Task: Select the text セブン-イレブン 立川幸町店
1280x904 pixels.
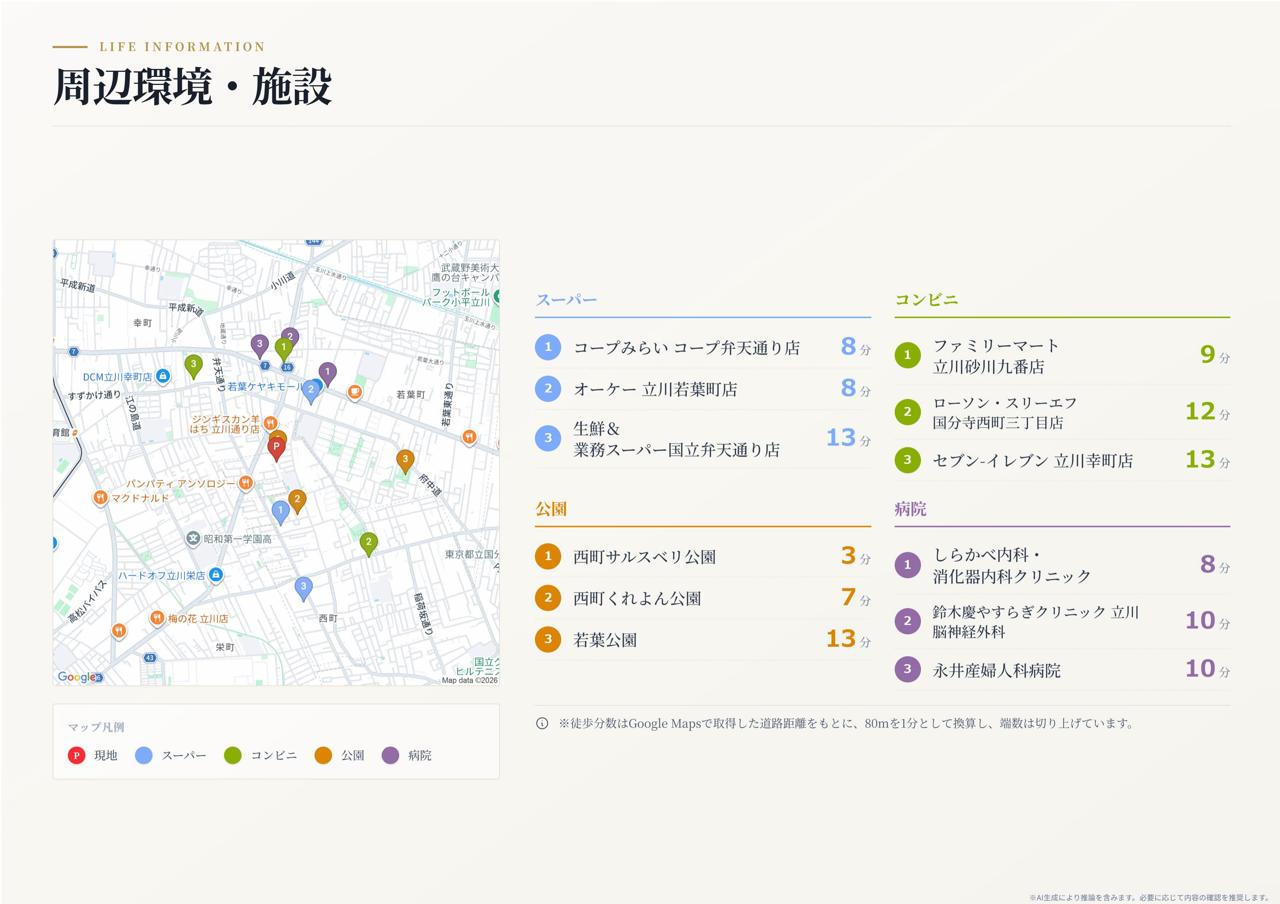Action: [x=1033, y=460]
